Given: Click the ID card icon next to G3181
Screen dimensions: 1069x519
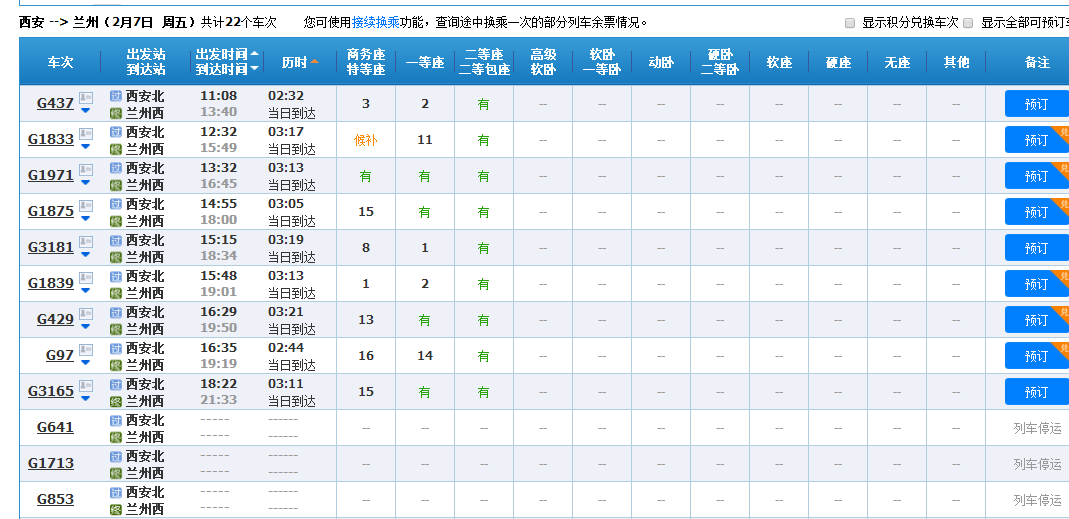Looking at the screenshot, I should pyautogui.click(x=86, y=242).
